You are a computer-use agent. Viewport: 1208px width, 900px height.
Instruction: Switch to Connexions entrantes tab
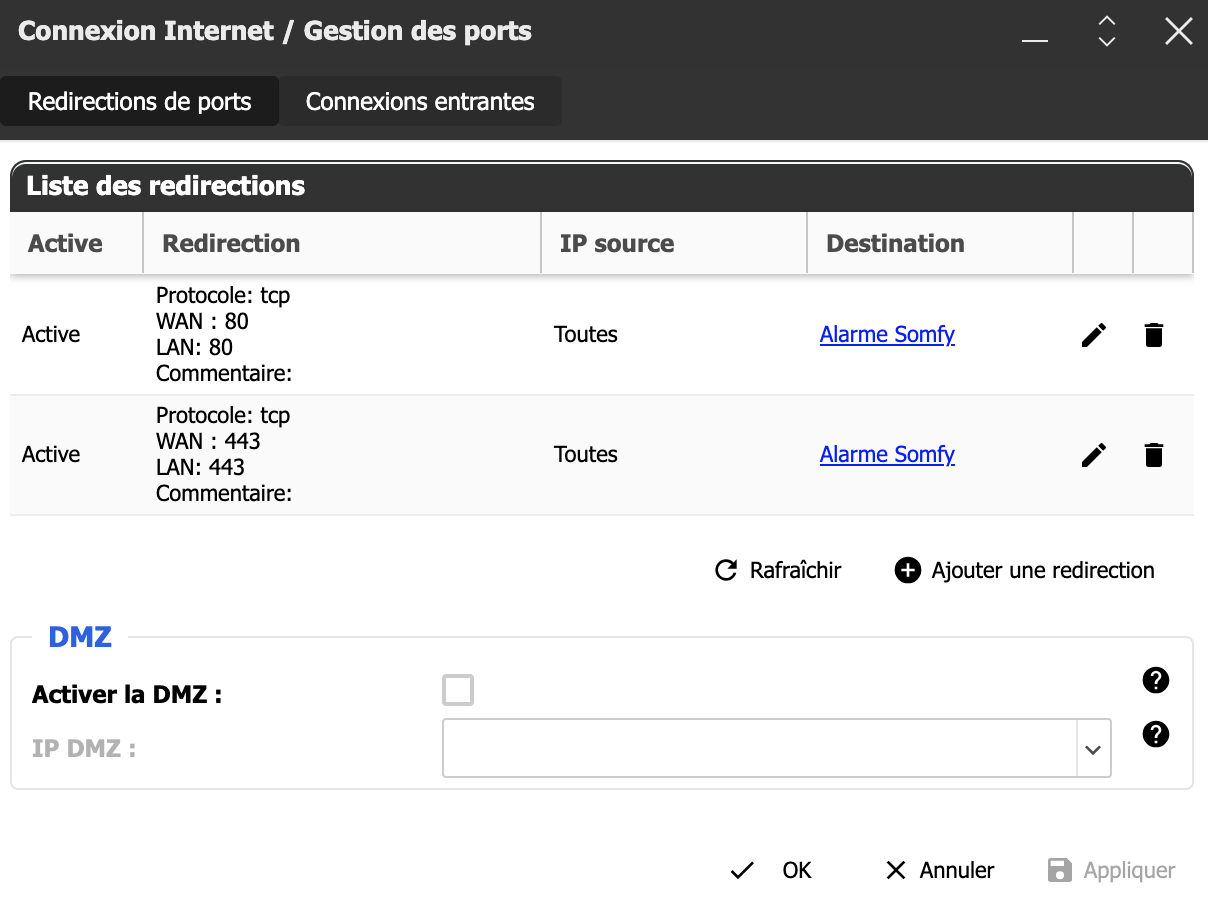tap(420, 102)
